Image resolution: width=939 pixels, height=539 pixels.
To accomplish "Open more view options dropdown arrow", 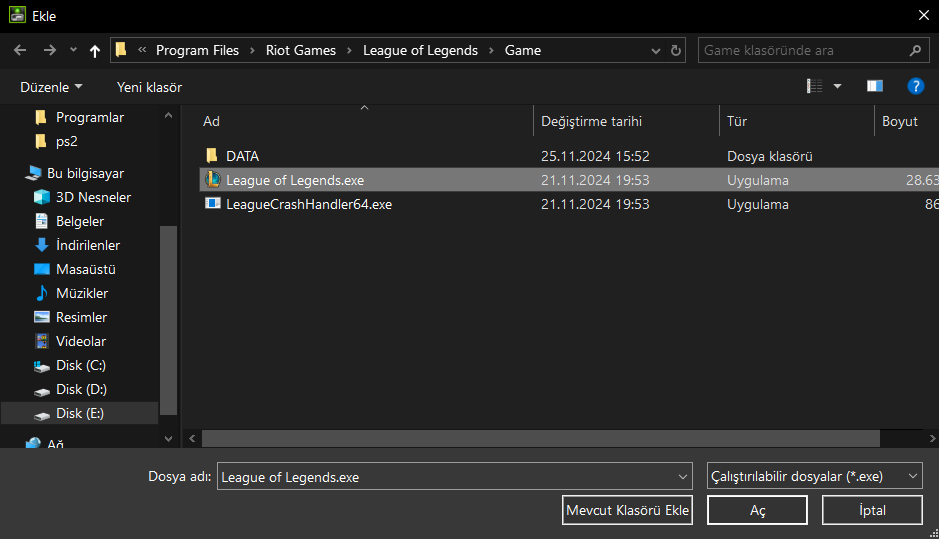I will coord(838,86).
